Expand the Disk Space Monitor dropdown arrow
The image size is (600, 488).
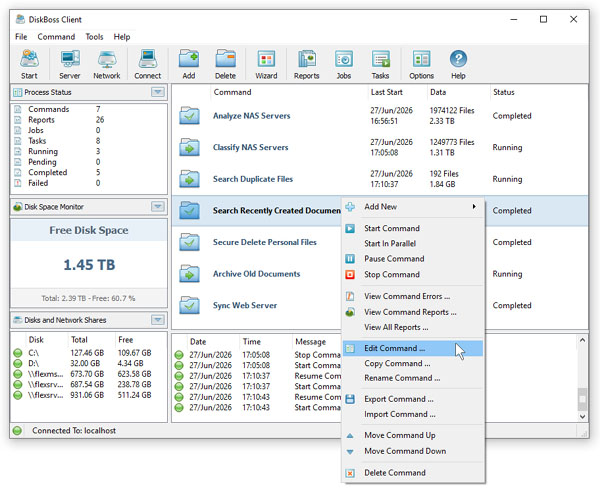(158, 207)
